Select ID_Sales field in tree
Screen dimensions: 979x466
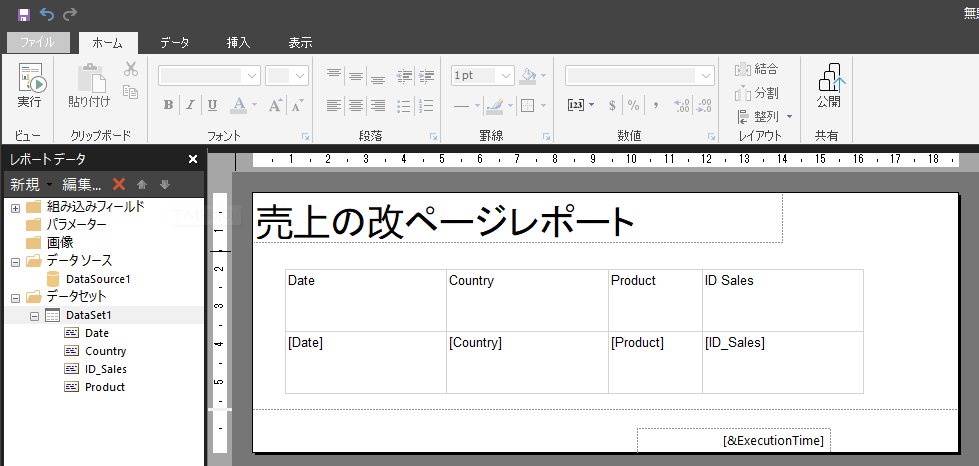[106, 369]
